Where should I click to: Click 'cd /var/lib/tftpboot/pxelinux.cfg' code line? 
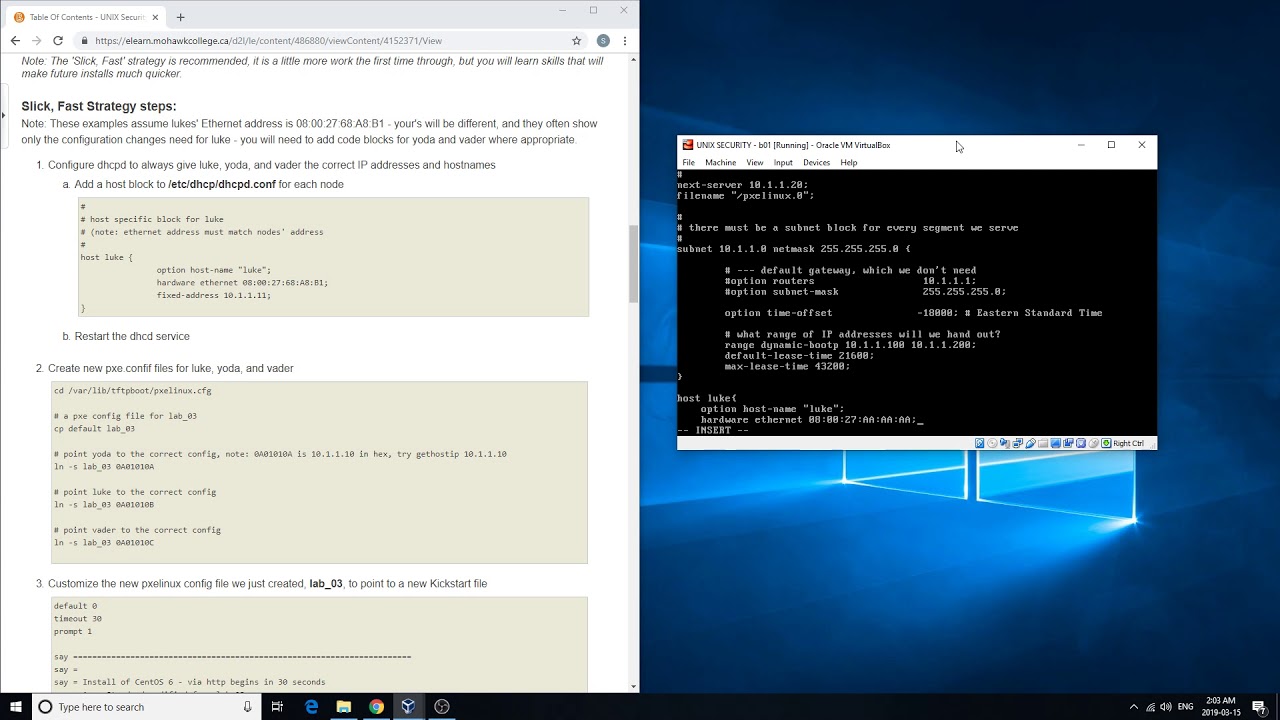[x=133, y=391]
